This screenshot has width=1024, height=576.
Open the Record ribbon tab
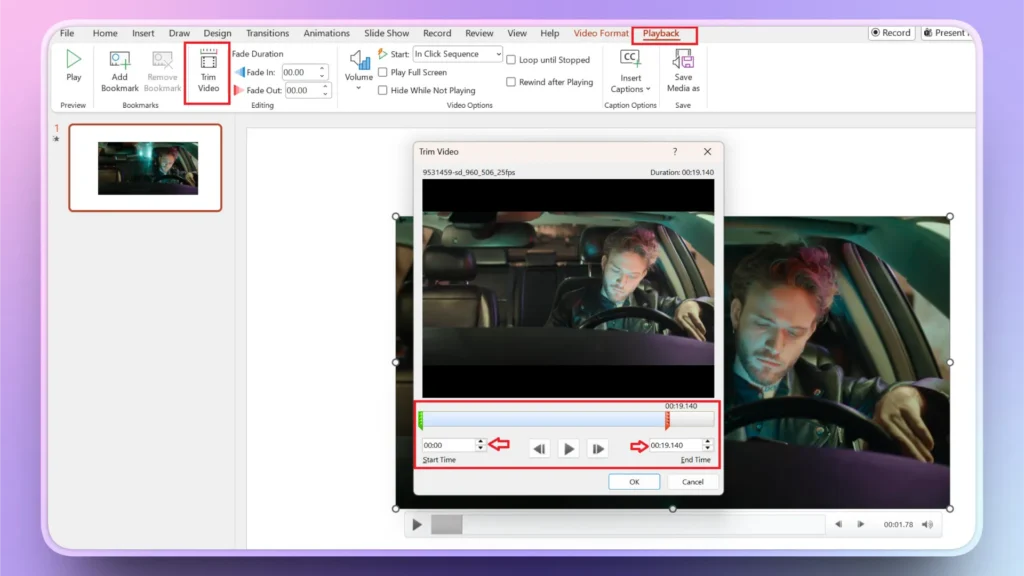437,33
